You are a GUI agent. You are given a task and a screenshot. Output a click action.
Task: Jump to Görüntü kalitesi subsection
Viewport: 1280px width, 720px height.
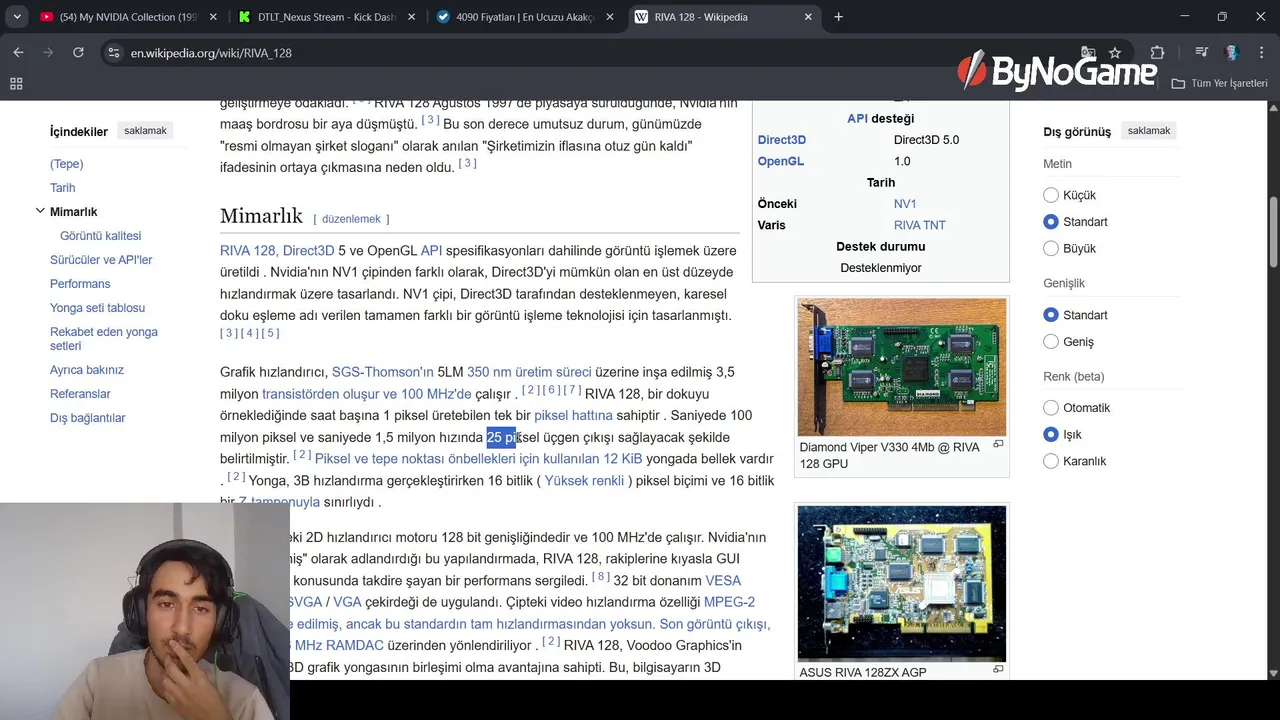point(100,236)
